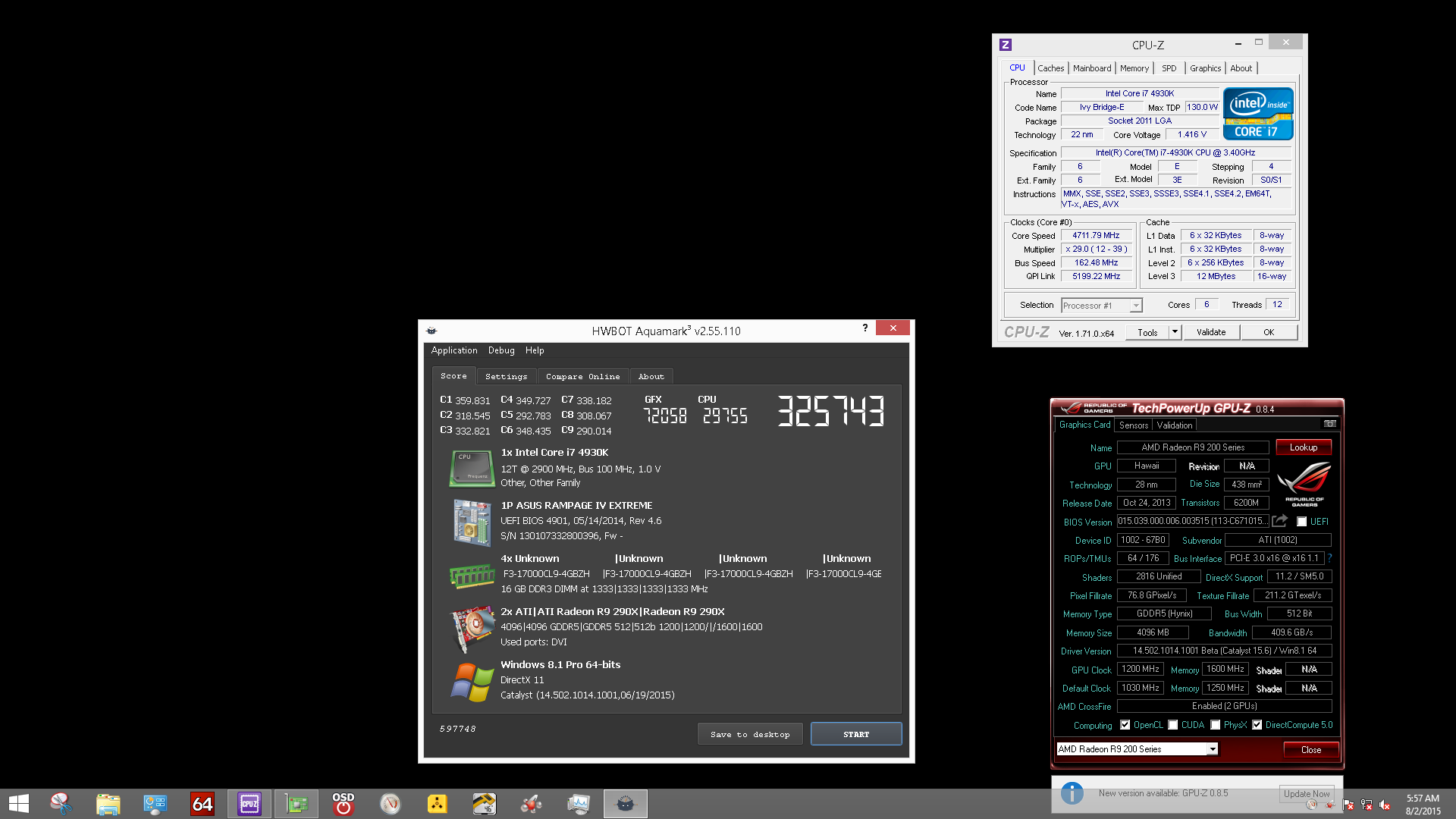Open the Compare Online tab in Aquamark
The height and width of the screenshot is (819, 1456).
coord(582,376)
